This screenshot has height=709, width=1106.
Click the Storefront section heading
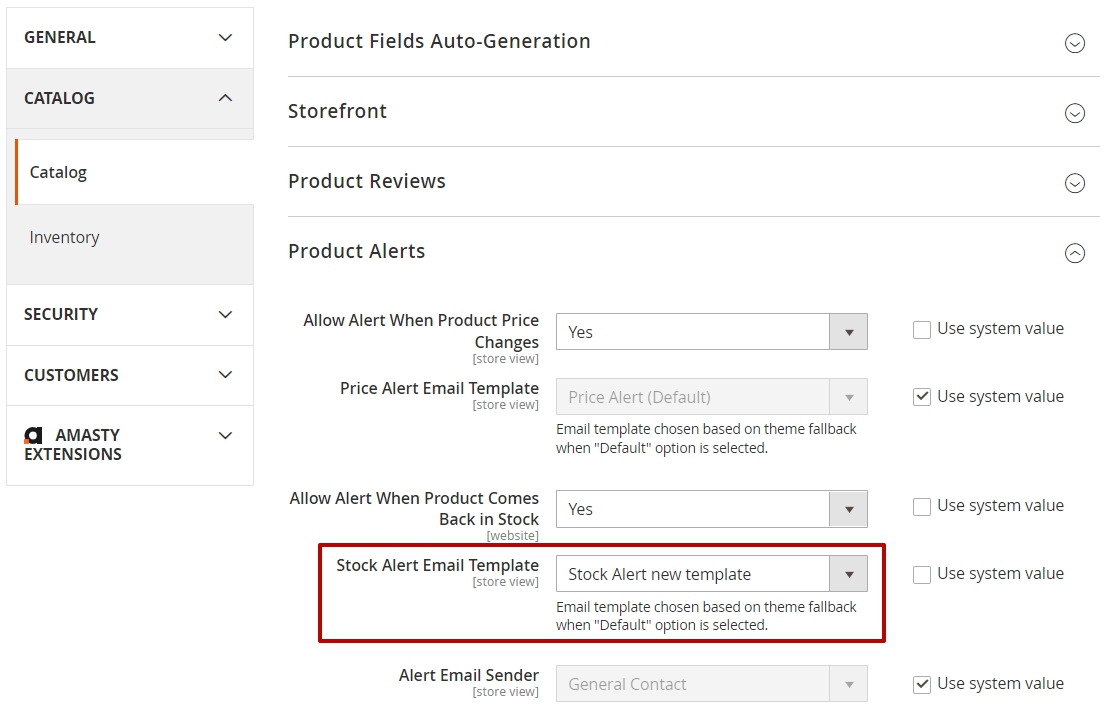[x=337, y=111]
